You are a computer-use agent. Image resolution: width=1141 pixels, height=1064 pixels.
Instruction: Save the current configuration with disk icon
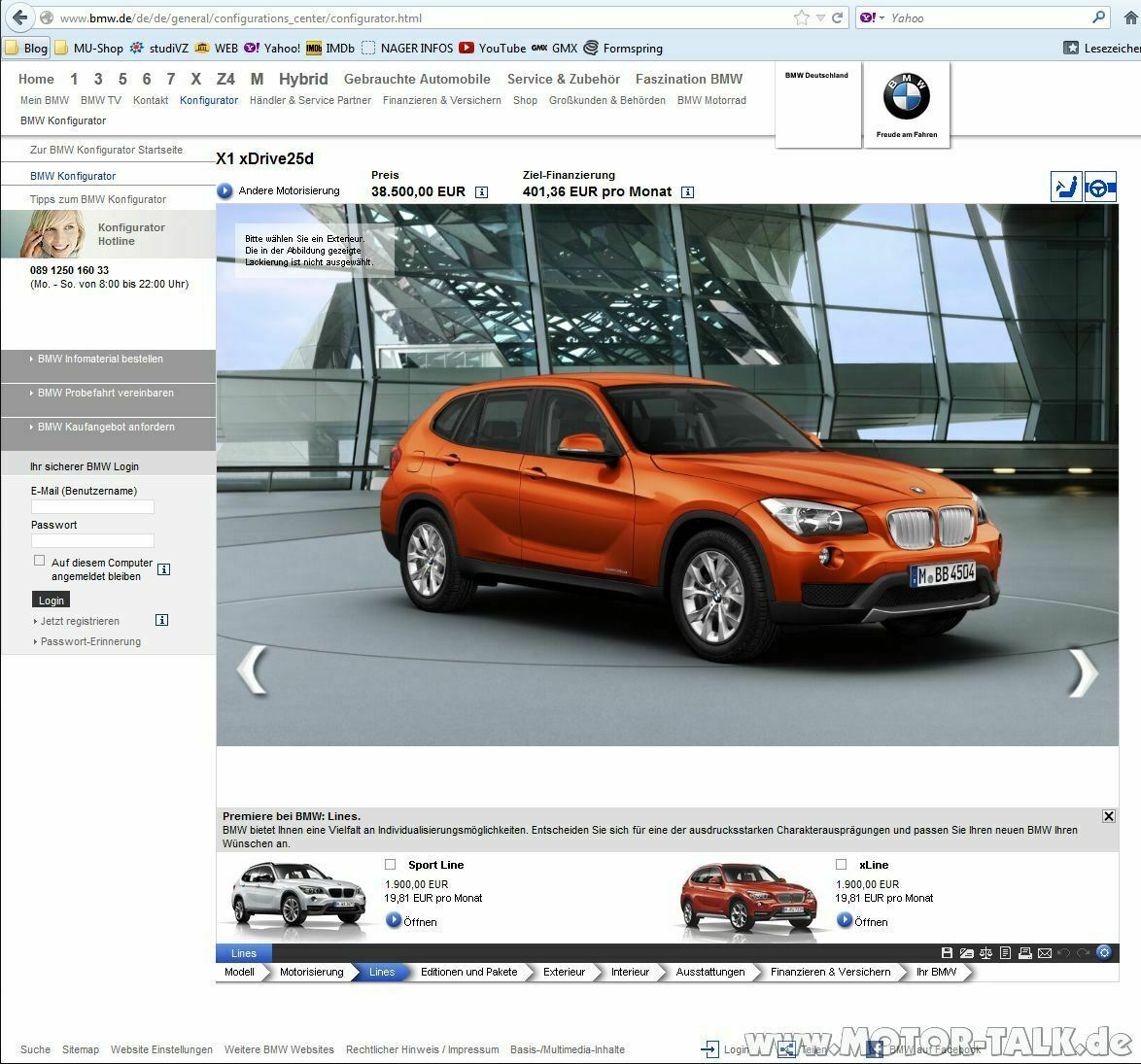pyautogui.click(x=948, y=953)
